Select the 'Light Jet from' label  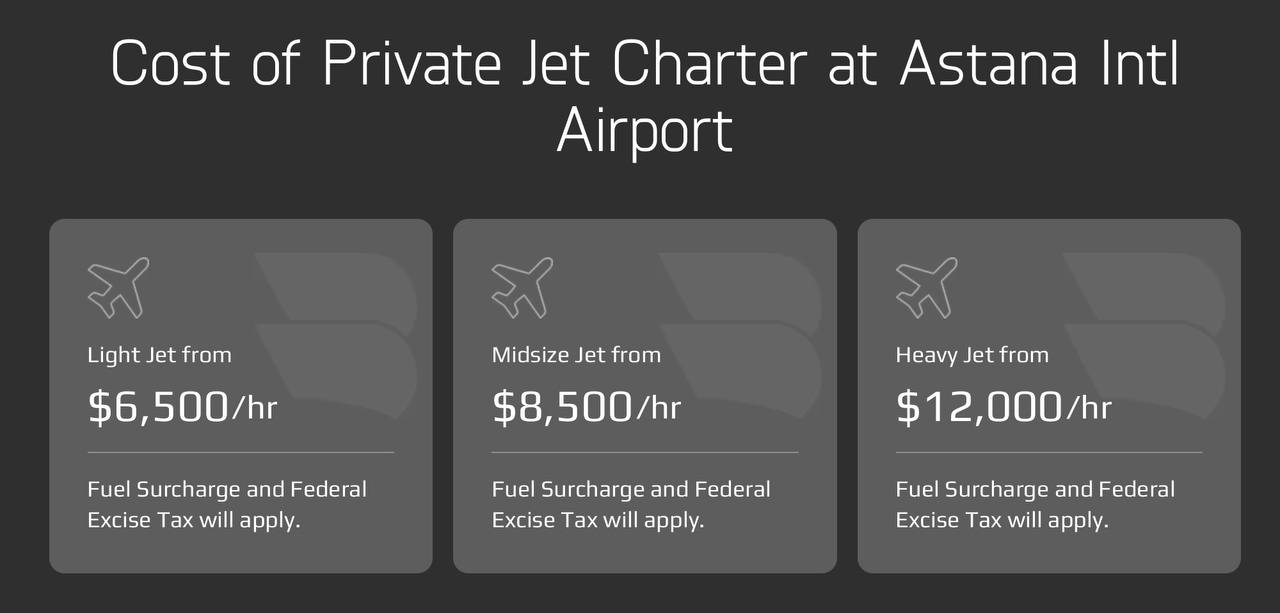(159, 355)
